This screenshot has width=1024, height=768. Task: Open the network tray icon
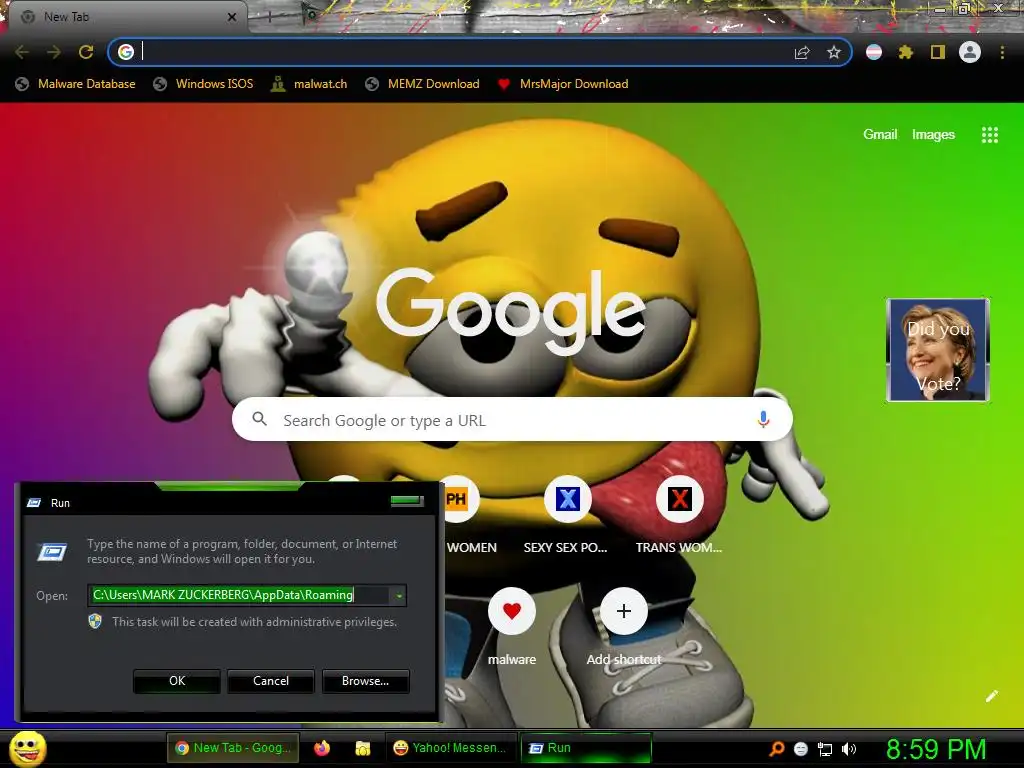[825, 749]
